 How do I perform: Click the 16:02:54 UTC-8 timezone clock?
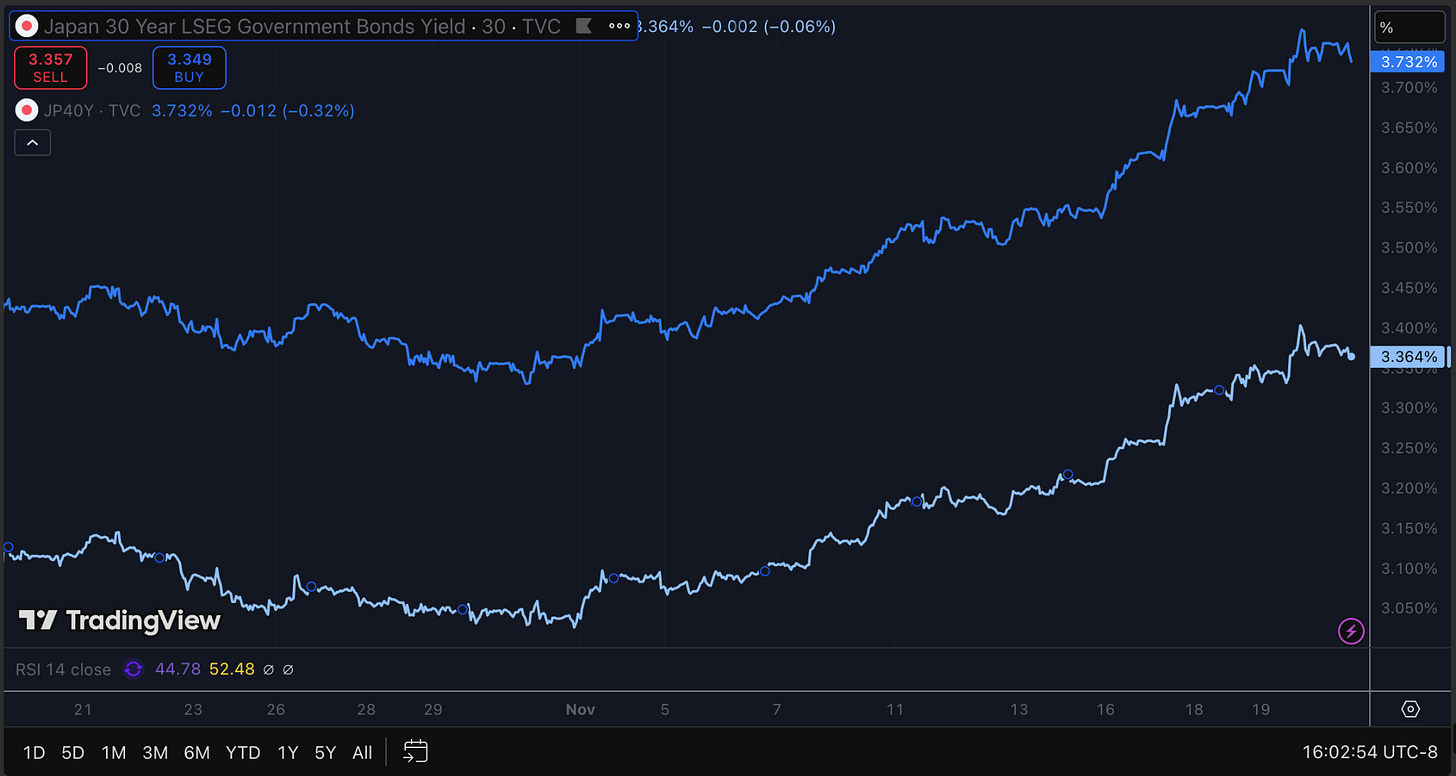coord(1368,752)
